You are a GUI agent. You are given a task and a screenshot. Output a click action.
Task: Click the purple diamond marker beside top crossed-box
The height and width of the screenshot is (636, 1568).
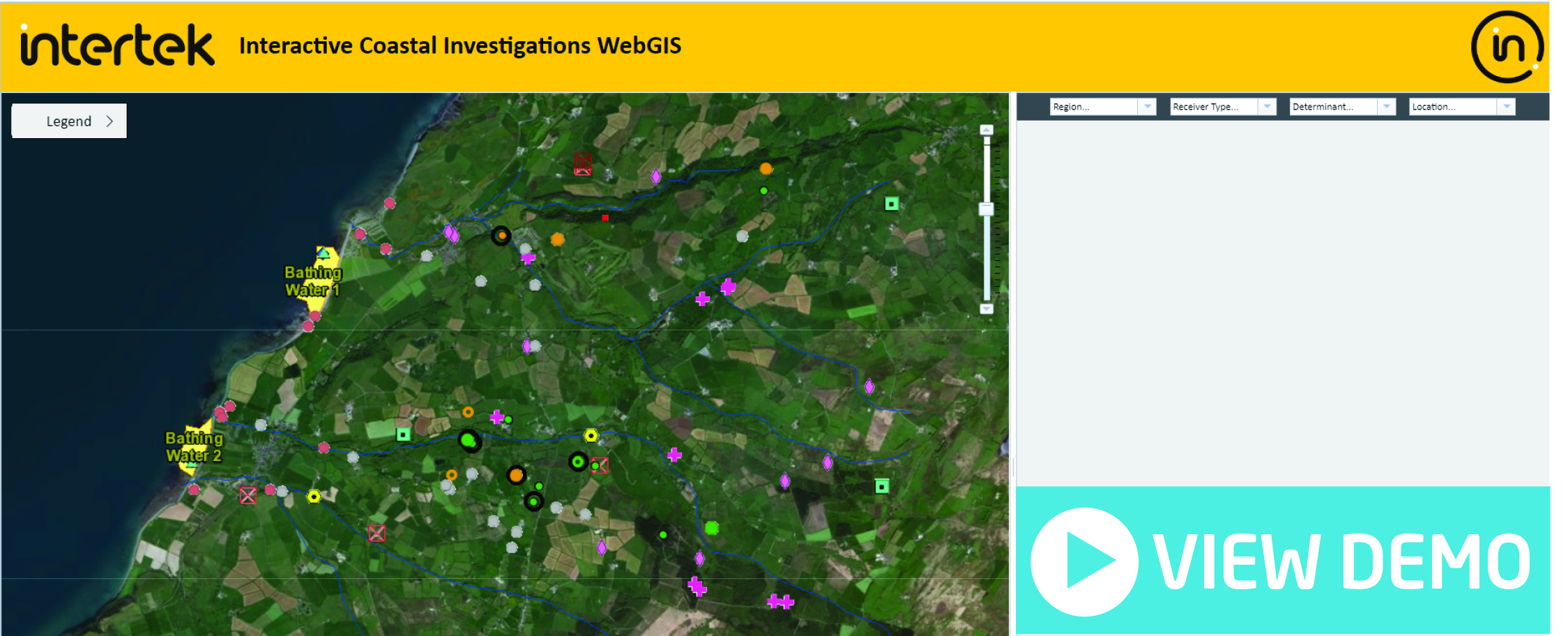[656, 176]
